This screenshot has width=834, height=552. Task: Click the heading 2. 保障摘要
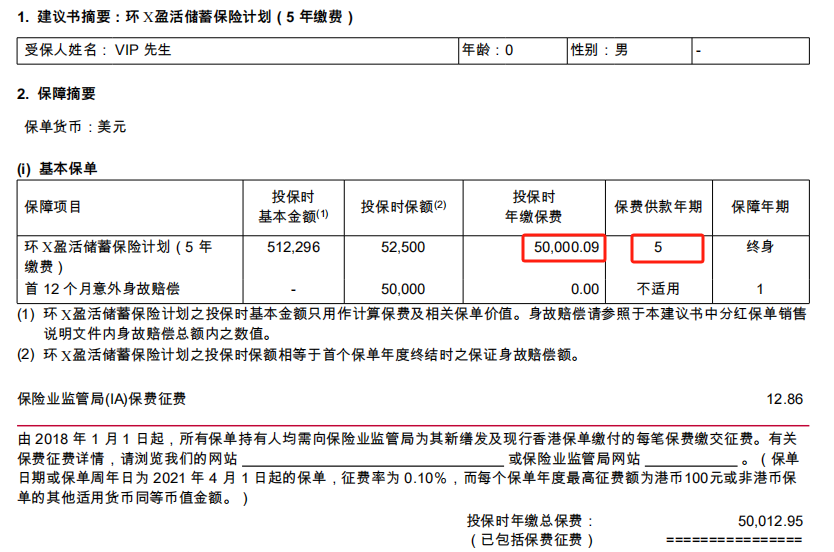tap(56, 94)
